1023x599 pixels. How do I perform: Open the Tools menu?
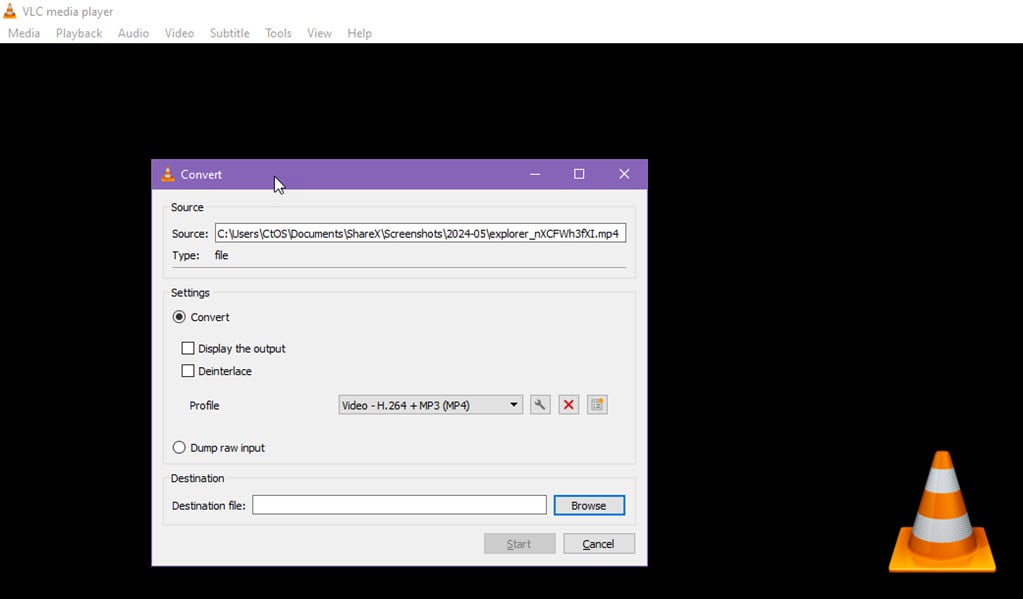(278, 33)
